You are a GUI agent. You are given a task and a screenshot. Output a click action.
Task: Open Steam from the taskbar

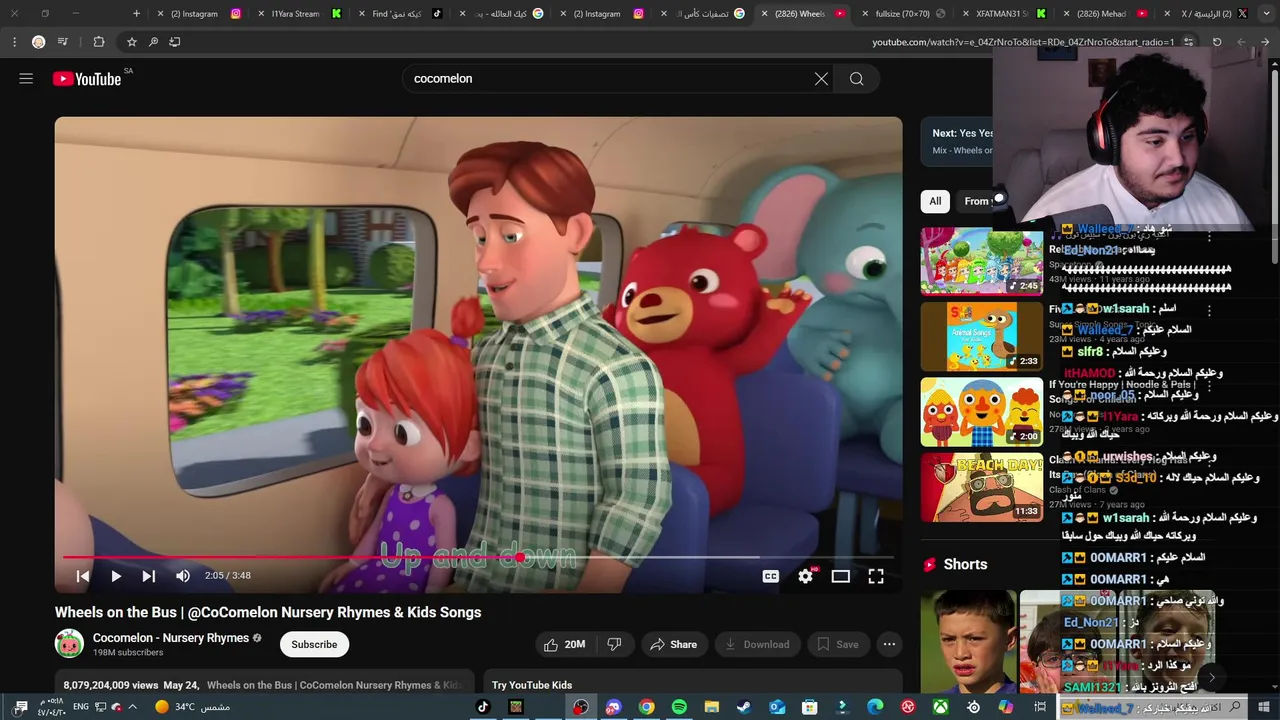744,707
